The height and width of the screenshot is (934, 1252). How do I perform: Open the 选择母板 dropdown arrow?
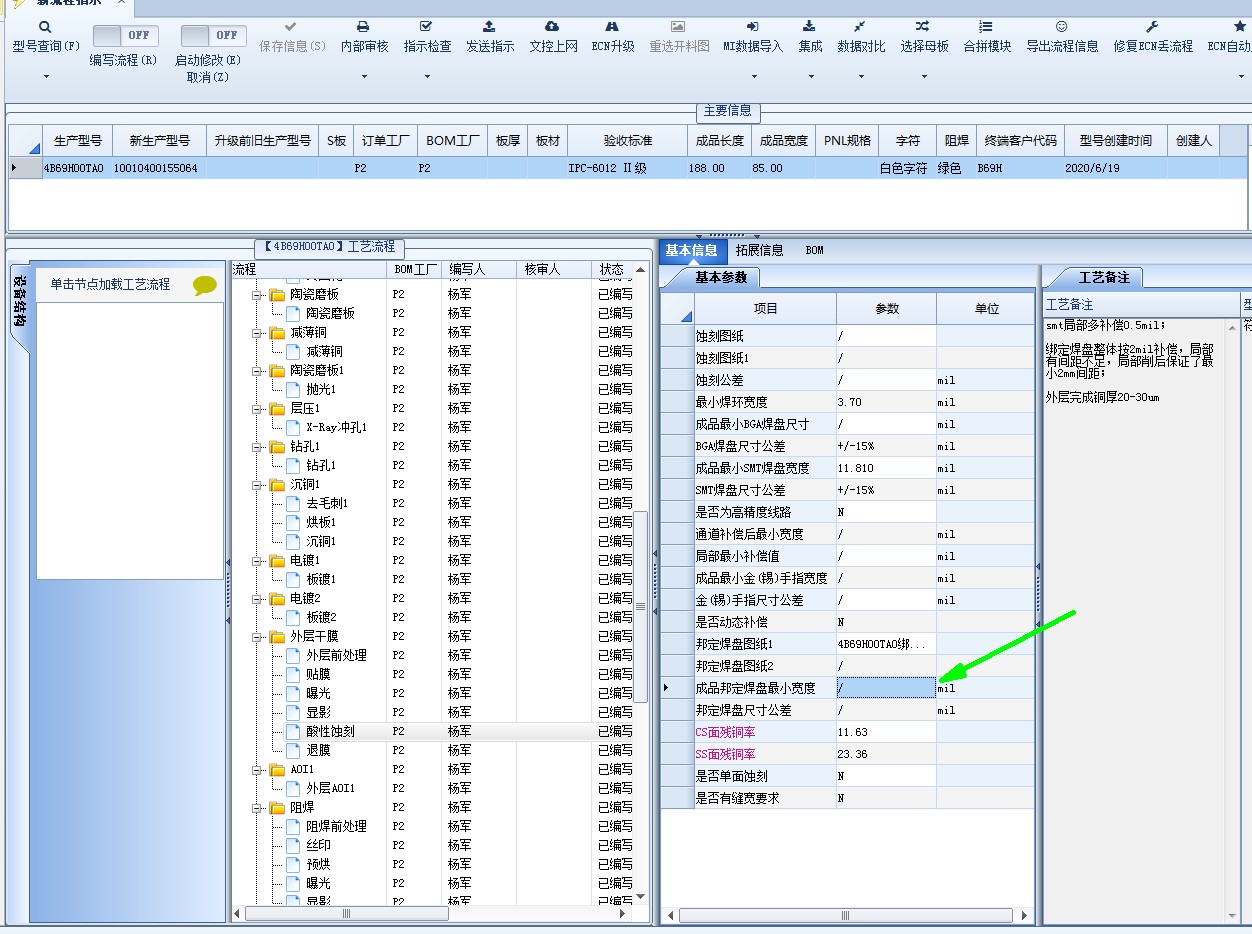point(923,77)
